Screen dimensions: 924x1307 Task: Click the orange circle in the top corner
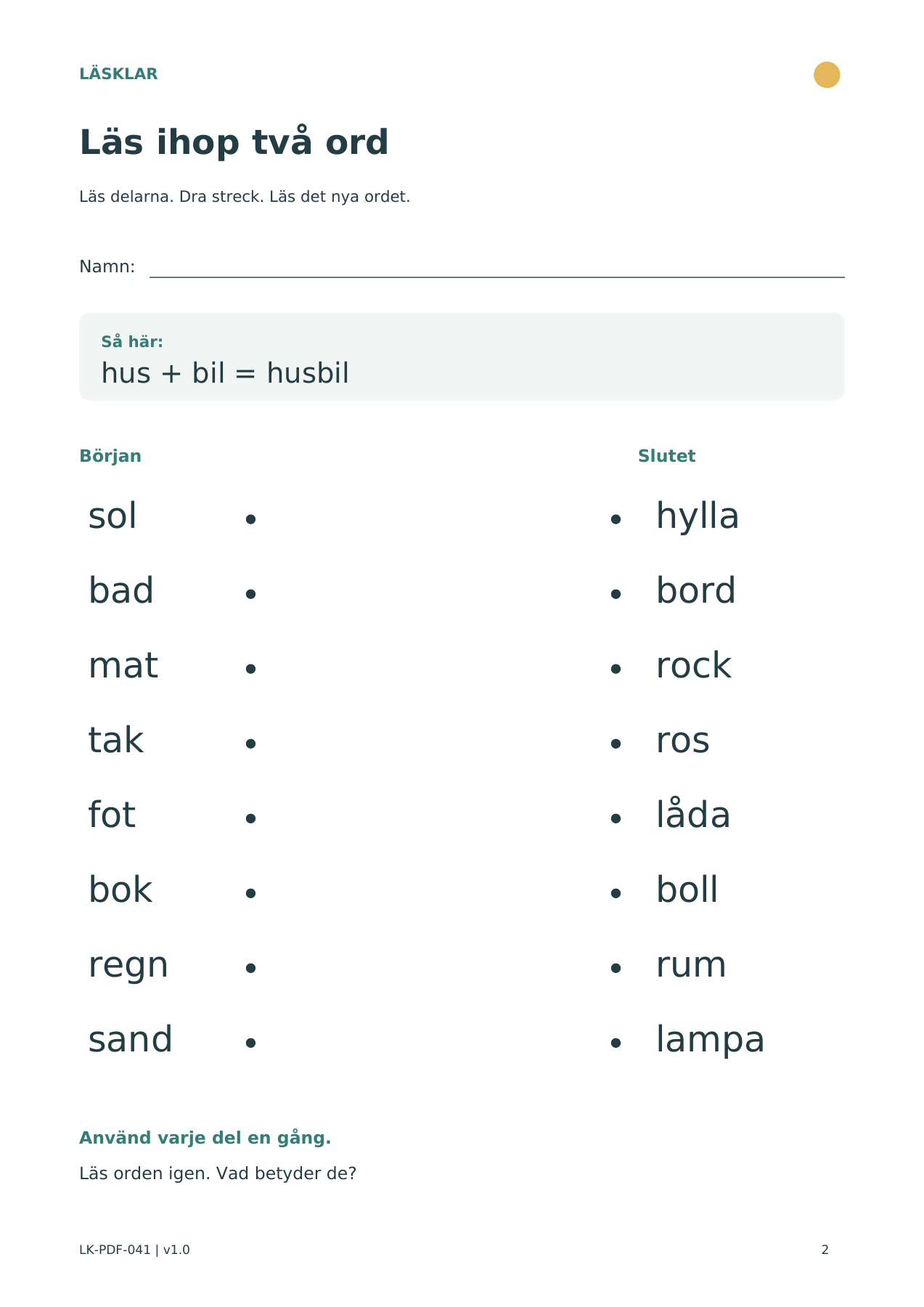tap(827, 75)
